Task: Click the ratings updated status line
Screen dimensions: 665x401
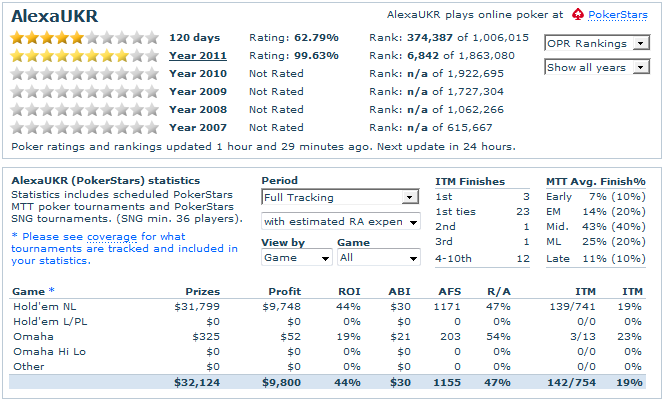Action: point(263,147)
